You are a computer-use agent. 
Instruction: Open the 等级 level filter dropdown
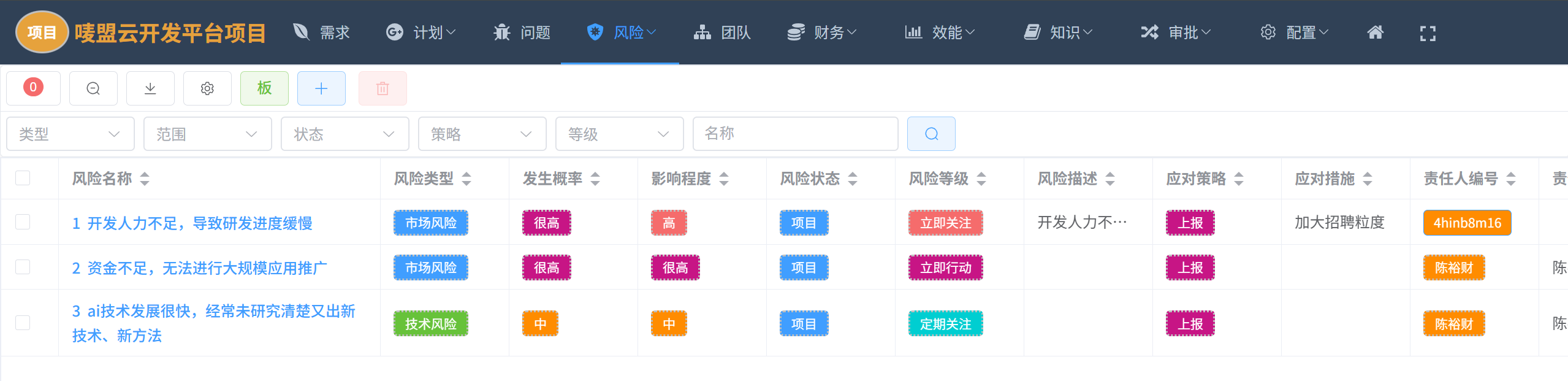[x=619, y=134]
